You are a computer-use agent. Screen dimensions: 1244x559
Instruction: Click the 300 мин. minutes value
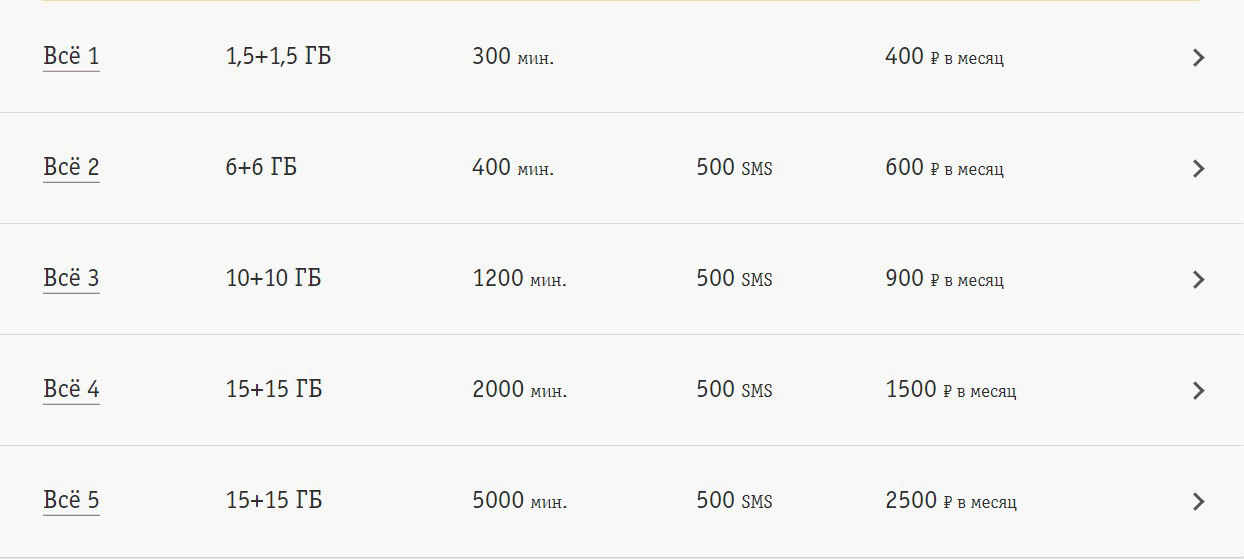513,57
